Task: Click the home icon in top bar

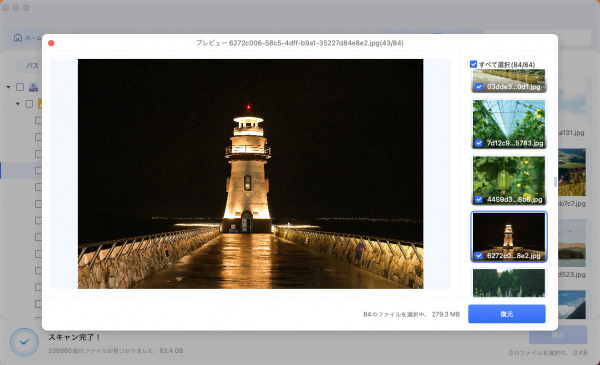Action: tap(18, 37)
